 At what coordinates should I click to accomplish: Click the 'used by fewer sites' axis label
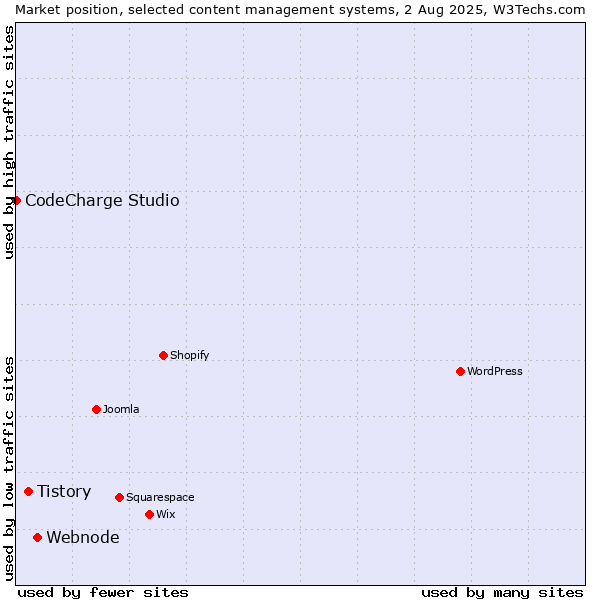coord(103,593)
